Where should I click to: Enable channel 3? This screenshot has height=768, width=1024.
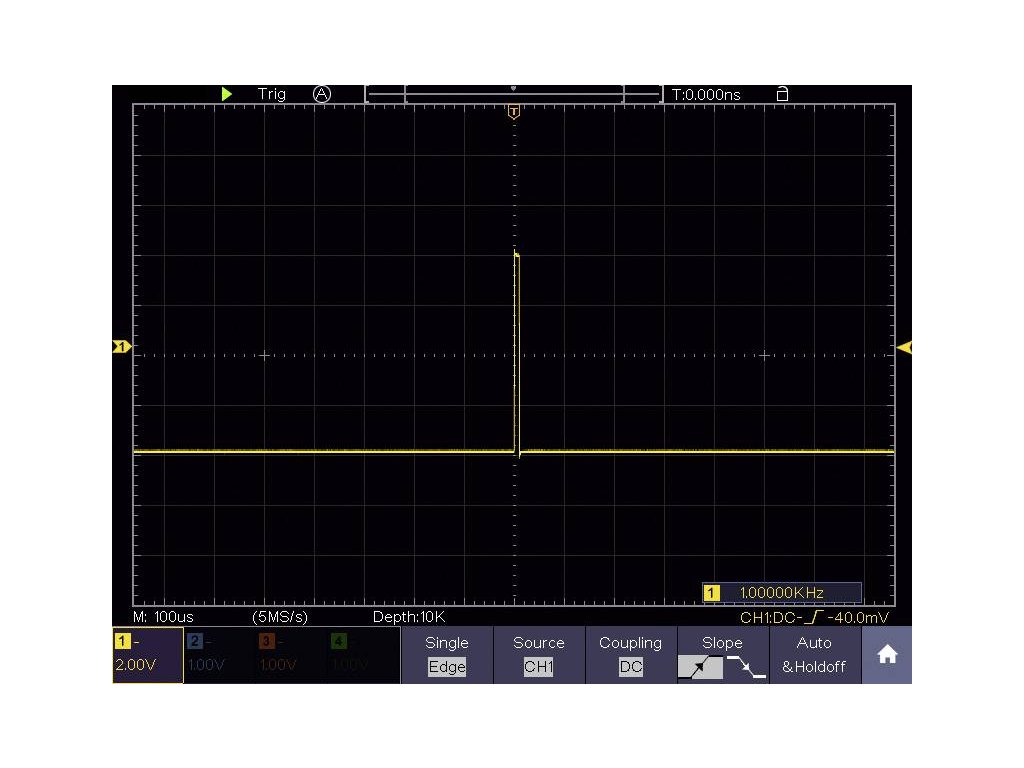[x=291, y=655]
